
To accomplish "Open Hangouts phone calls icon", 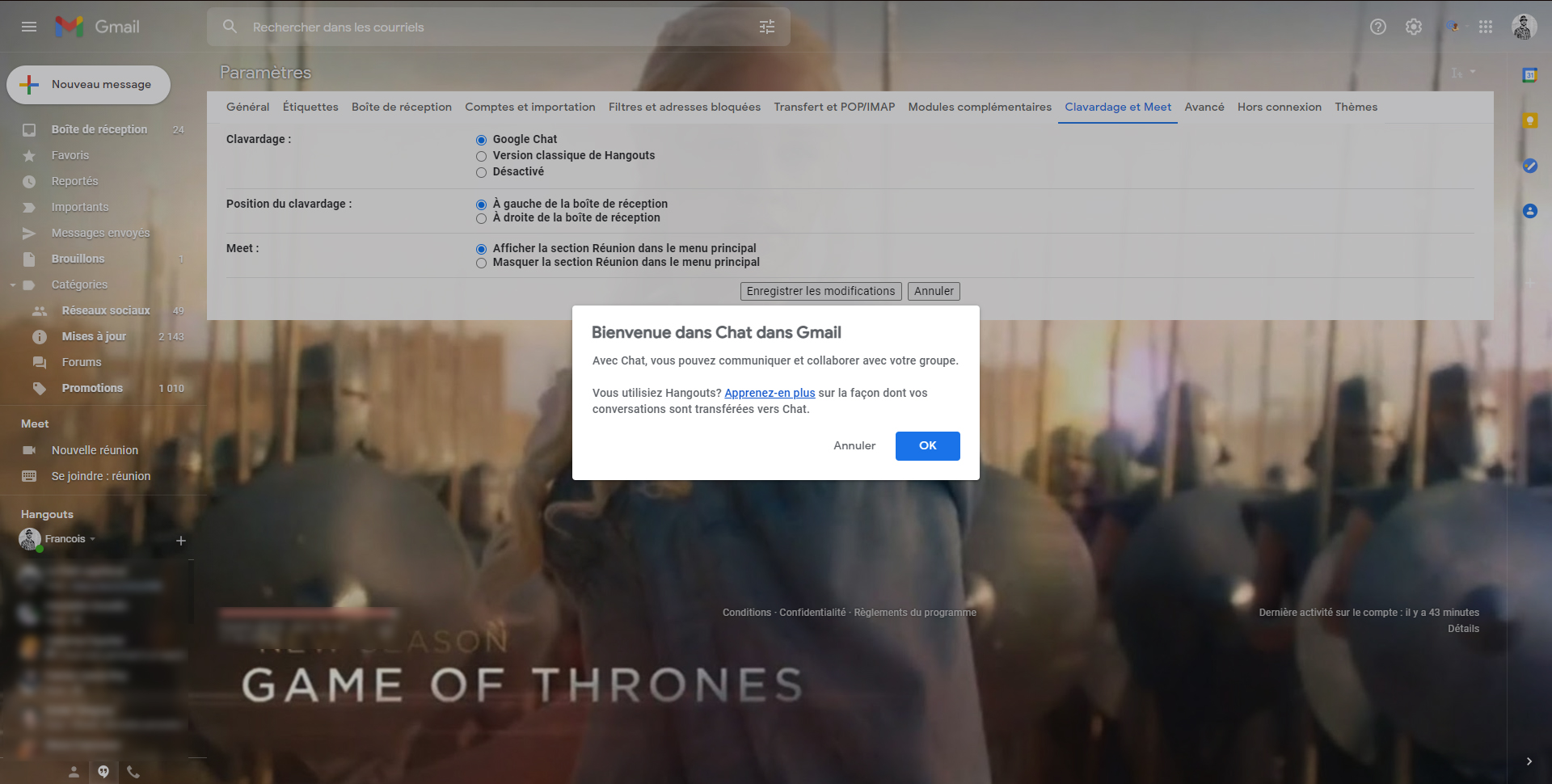I will coord(133,772).
